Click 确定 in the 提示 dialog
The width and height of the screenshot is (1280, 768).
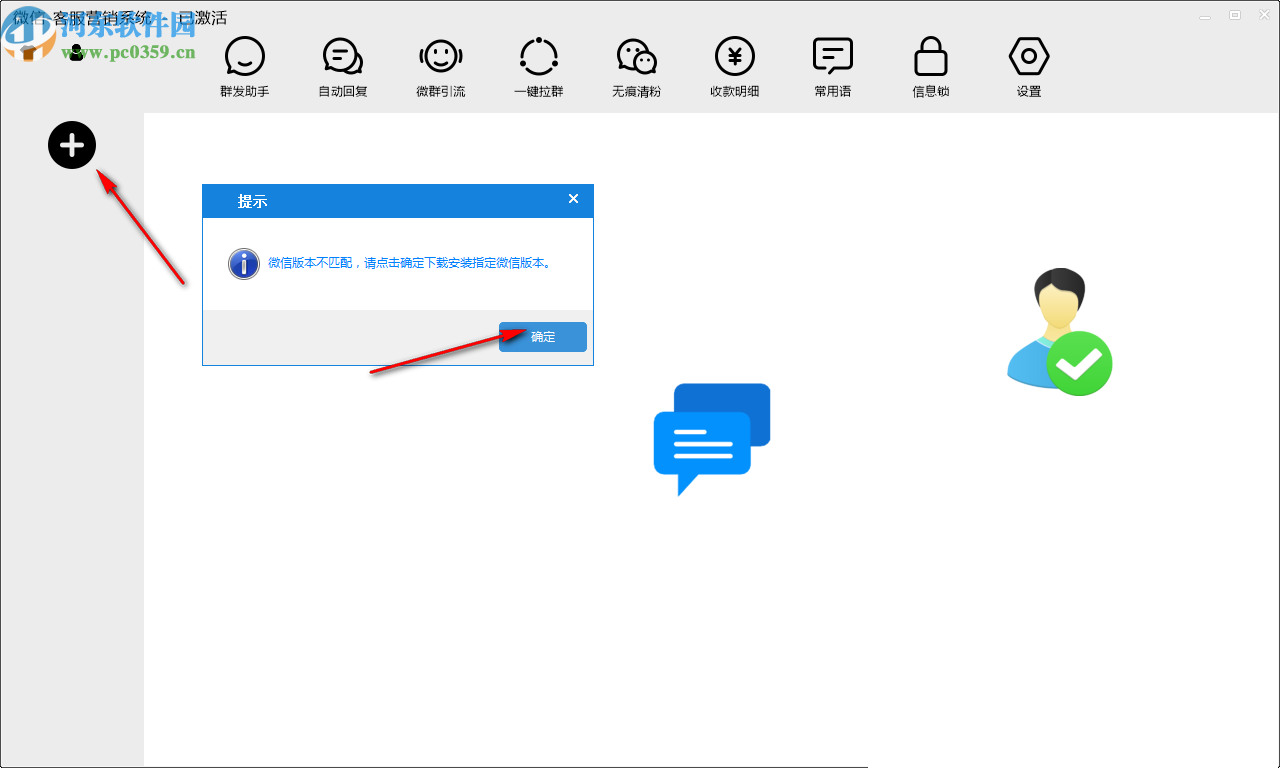[543, 337]
